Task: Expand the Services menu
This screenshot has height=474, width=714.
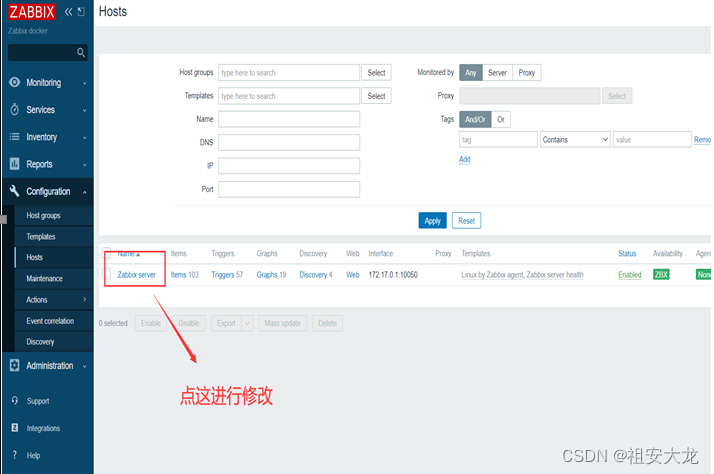Action: (85, 110)
